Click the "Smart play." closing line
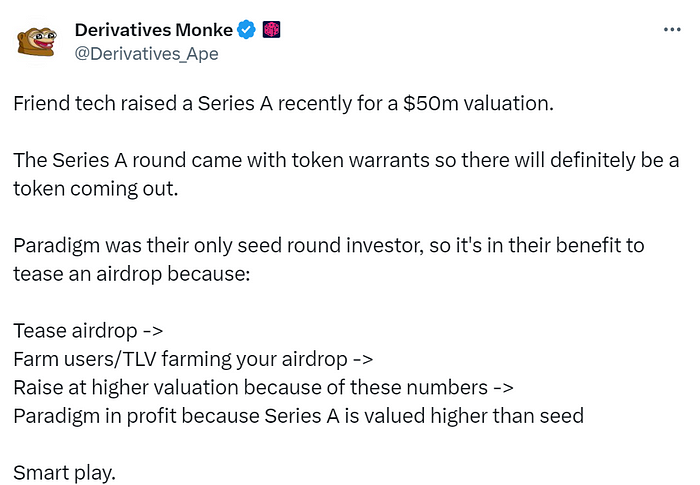This screenshot has width=700, height=485. (65, 471)
